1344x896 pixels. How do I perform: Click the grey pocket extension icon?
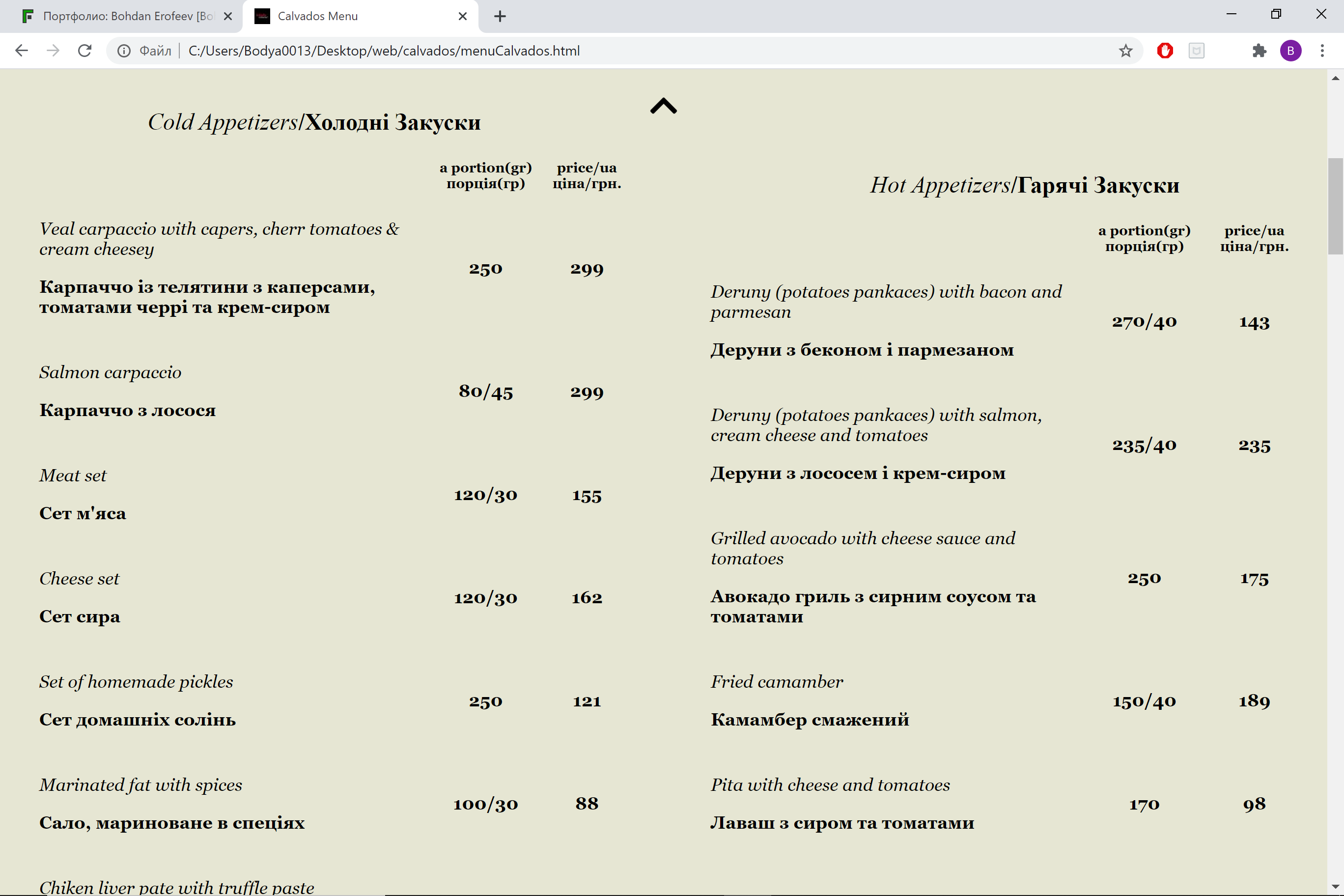(x=1197, y=51)
